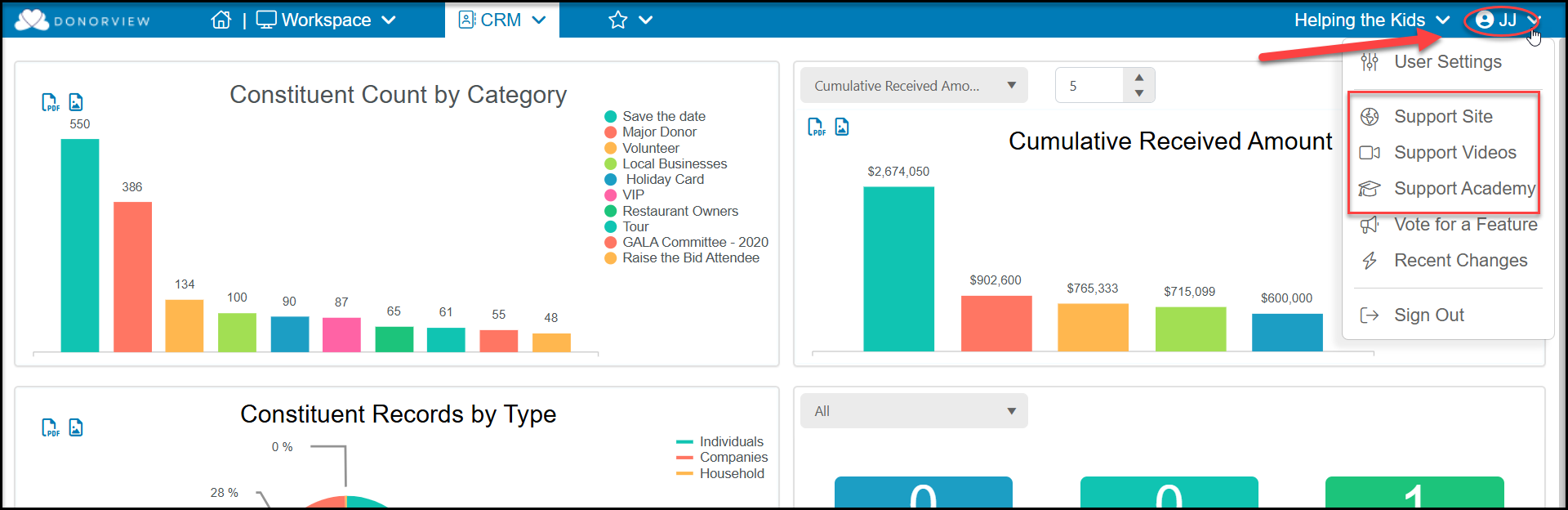Open the Cumulative Received Amo... dropdown
Image resolution: width=1568 pixels, height=510 pixels.
(x=914, y=86)
